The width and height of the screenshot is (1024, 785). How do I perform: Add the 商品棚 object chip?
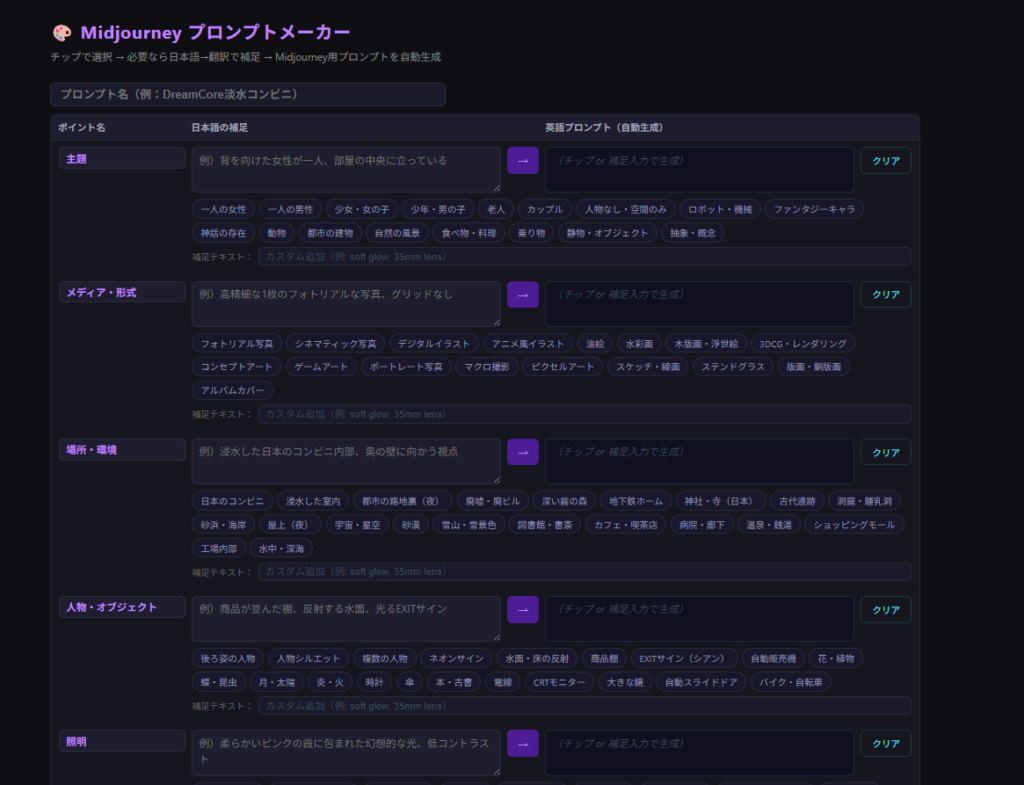604,658
